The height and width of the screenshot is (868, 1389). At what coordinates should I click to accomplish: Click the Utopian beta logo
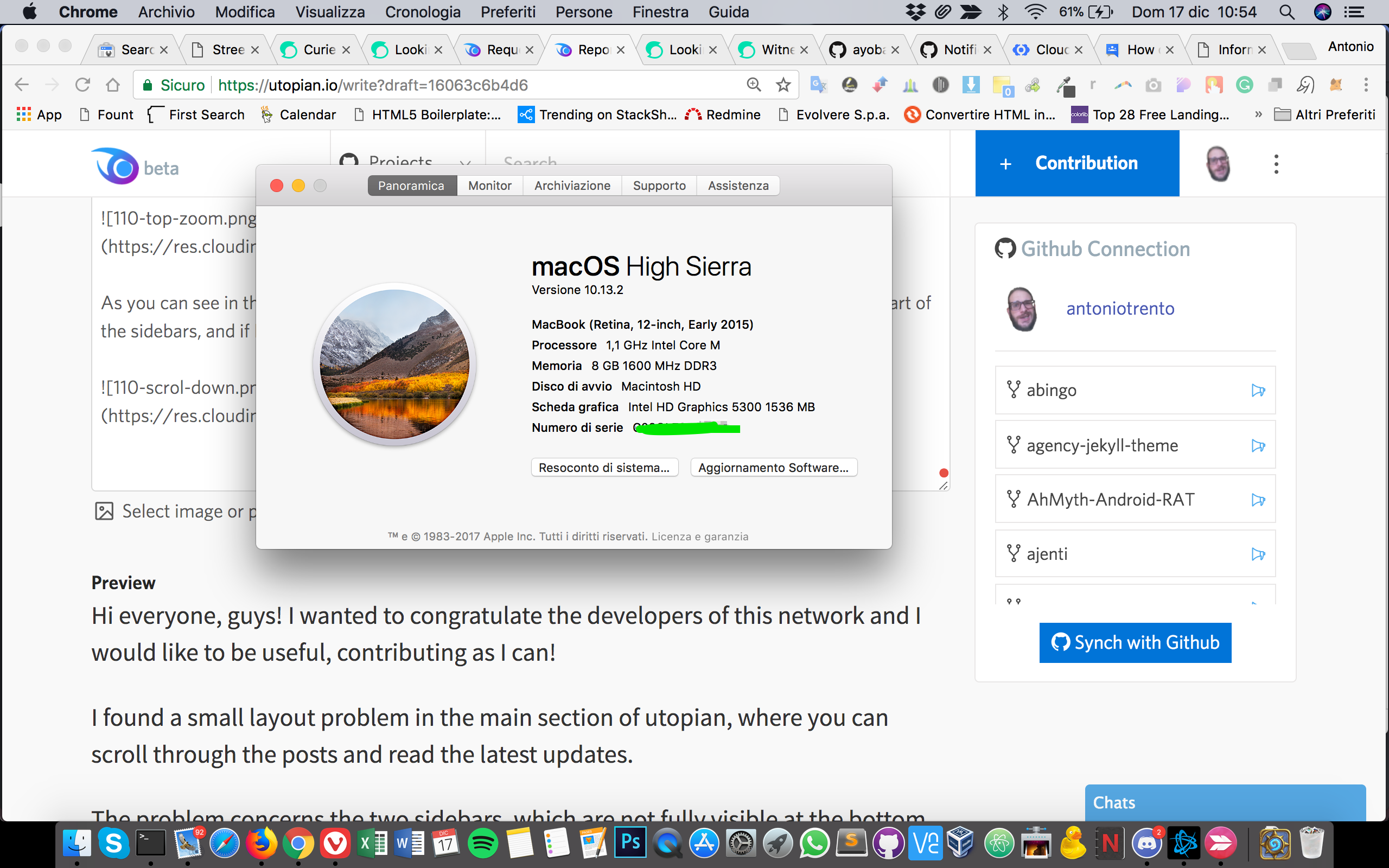136,167
